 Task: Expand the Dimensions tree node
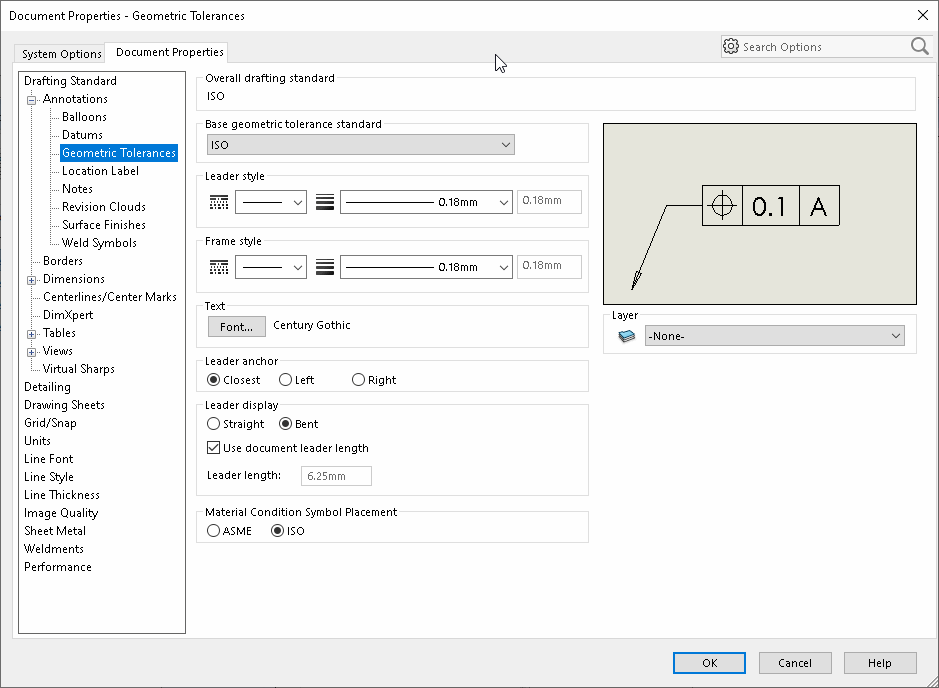(32, 280)
